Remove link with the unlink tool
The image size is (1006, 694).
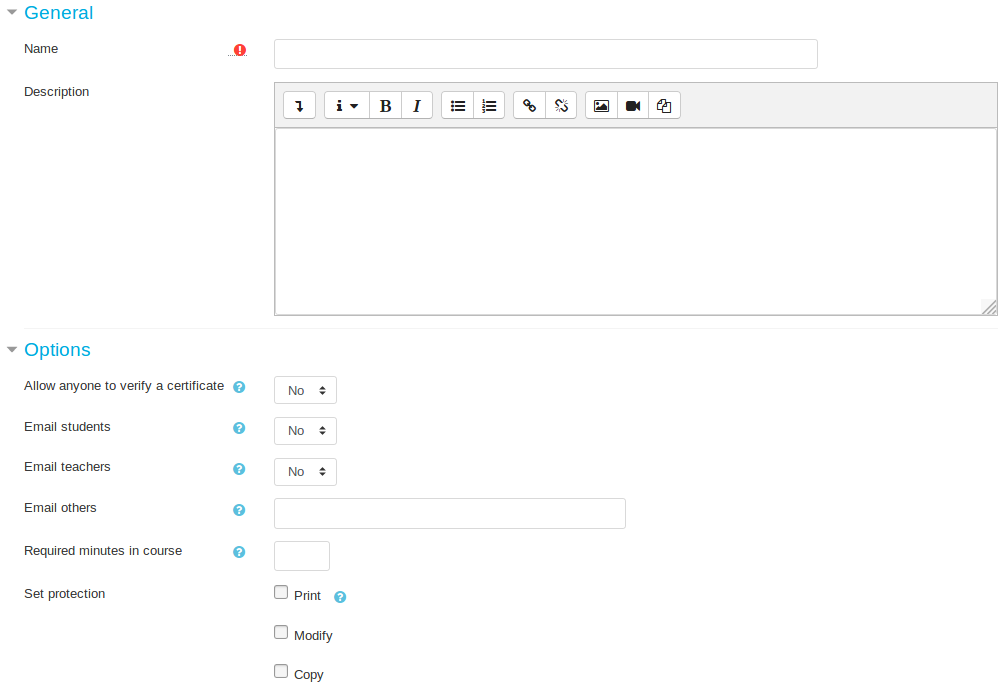point(561,105)
